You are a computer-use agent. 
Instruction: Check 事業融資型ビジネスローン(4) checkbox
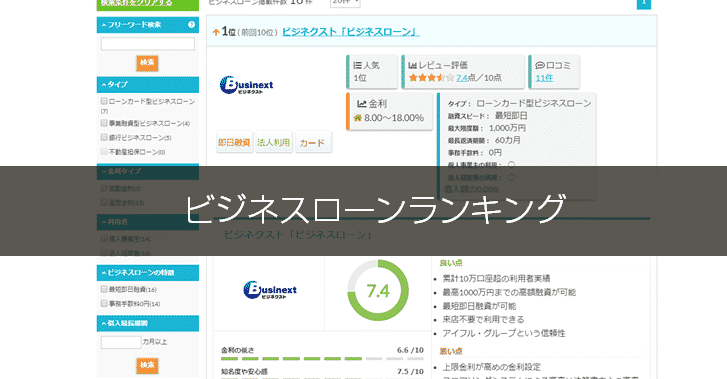104,123
